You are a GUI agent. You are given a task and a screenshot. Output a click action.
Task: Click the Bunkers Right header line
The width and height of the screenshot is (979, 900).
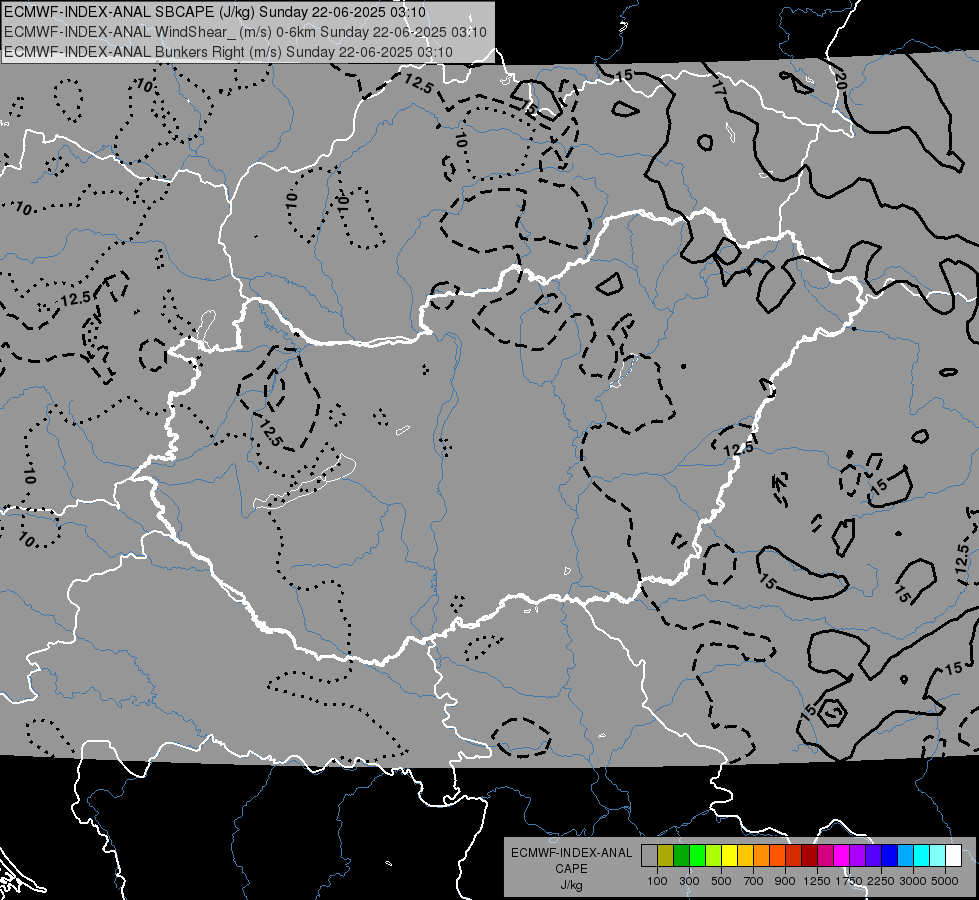click(228, 52)
